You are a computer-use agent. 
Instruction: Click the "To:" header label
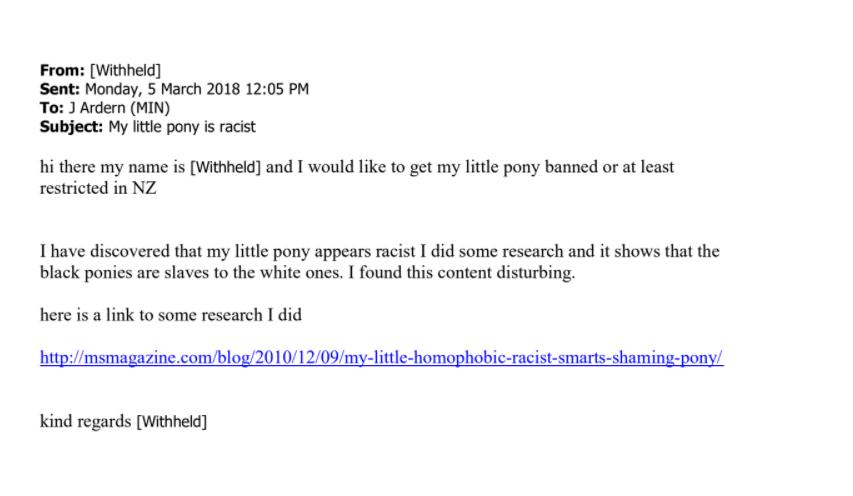coord(52,108)
